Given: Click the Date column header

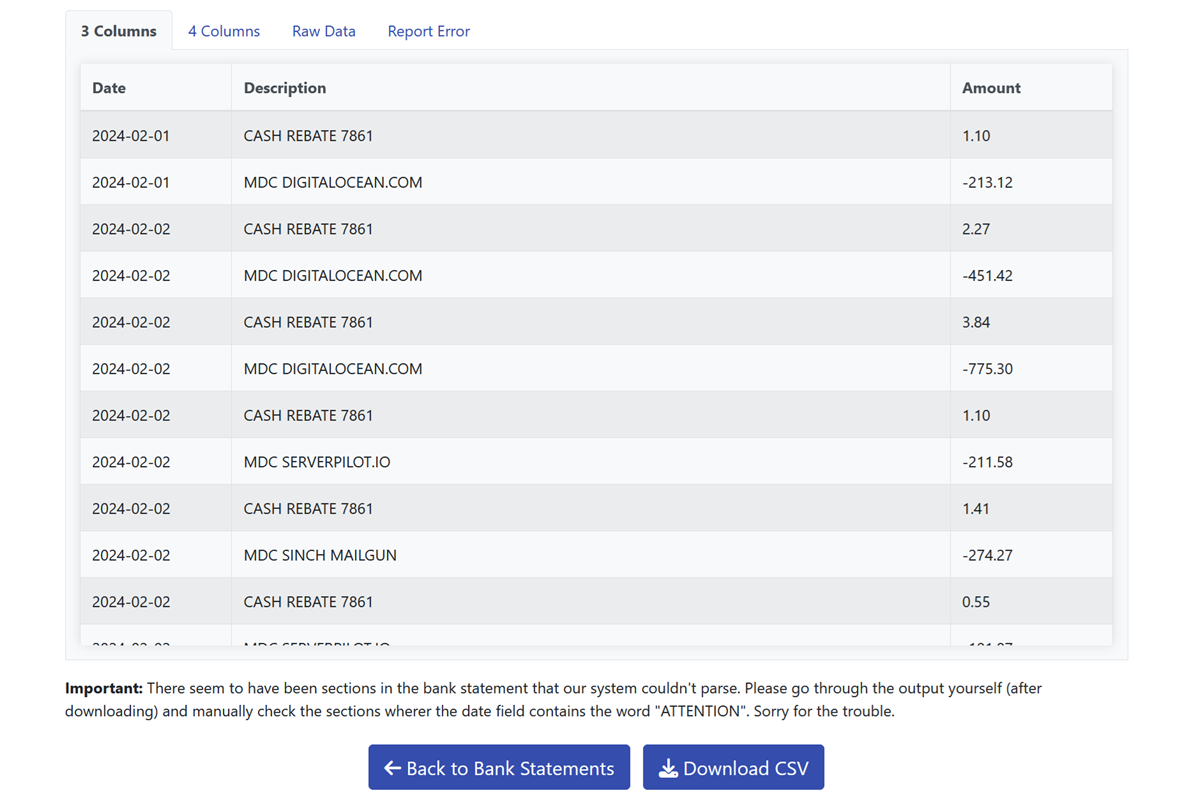Looking at the screenshot, I should [109, 88].
